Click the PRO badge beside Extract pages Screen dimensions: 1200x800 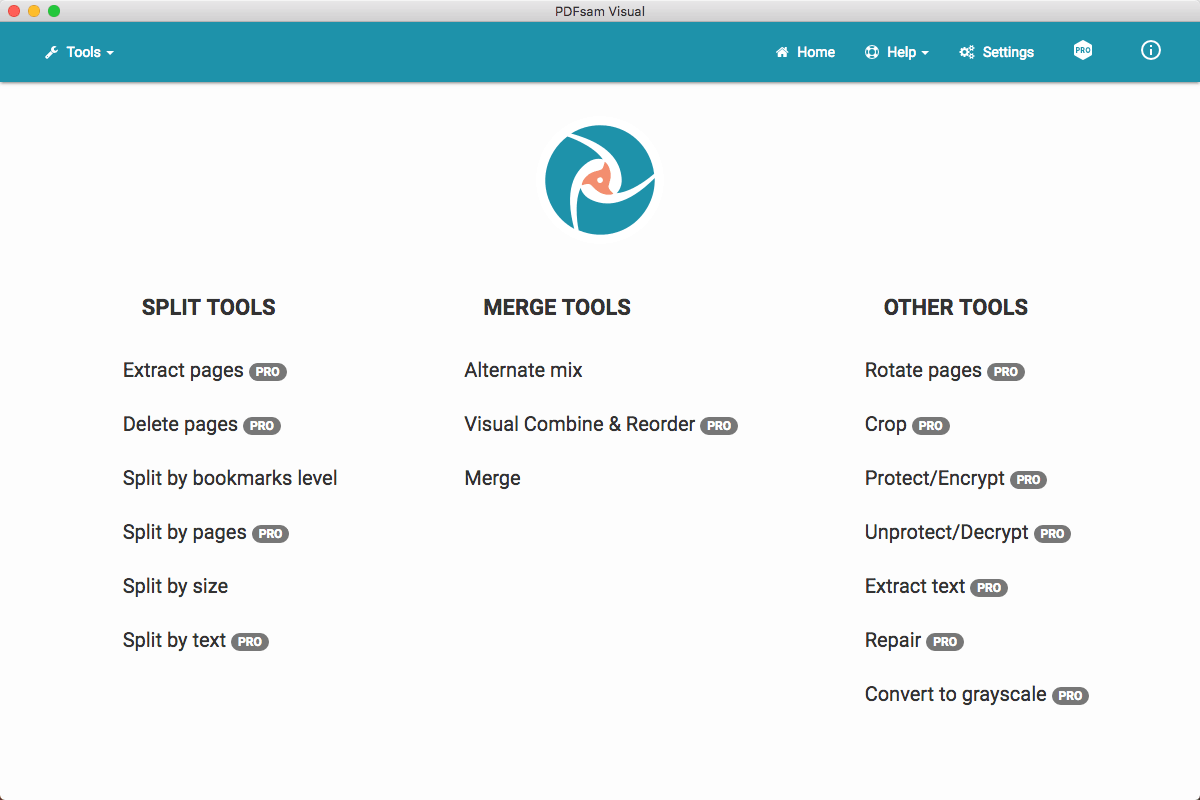(x=268, y=372)
